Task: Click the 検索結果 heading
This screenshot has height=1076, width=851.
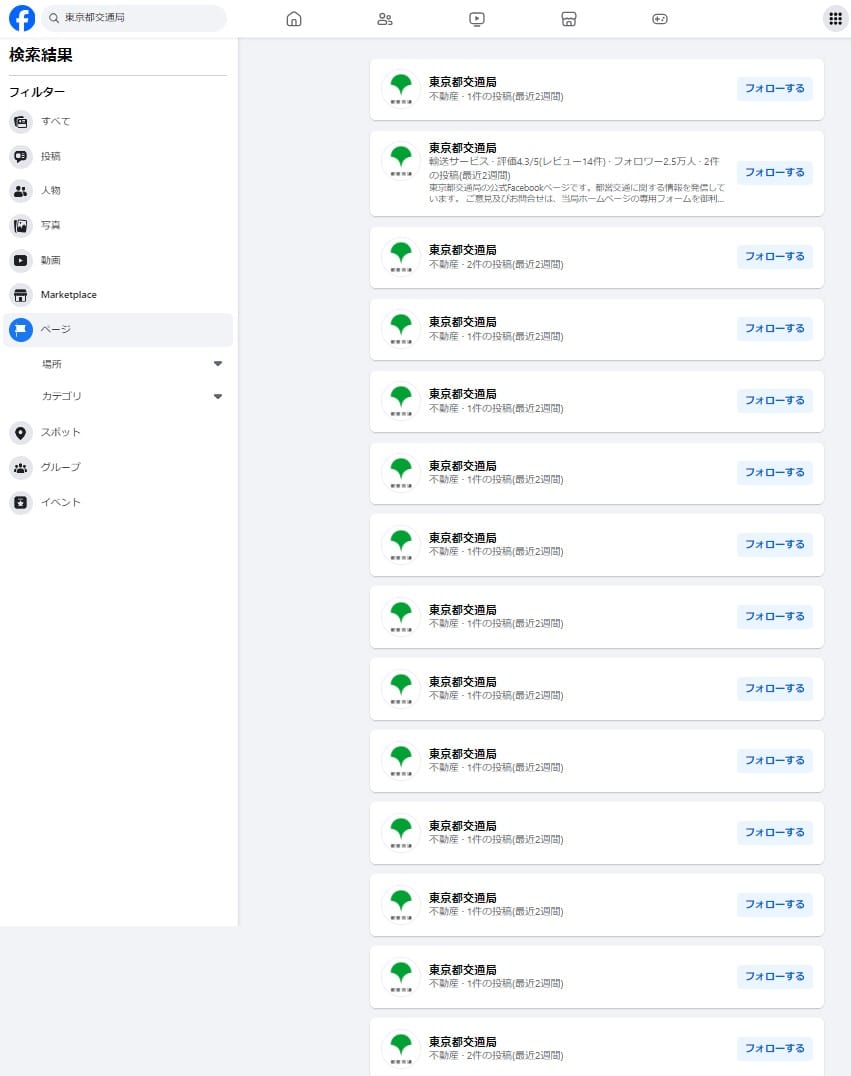Action: pyautogui.click(x=40, y=55)
